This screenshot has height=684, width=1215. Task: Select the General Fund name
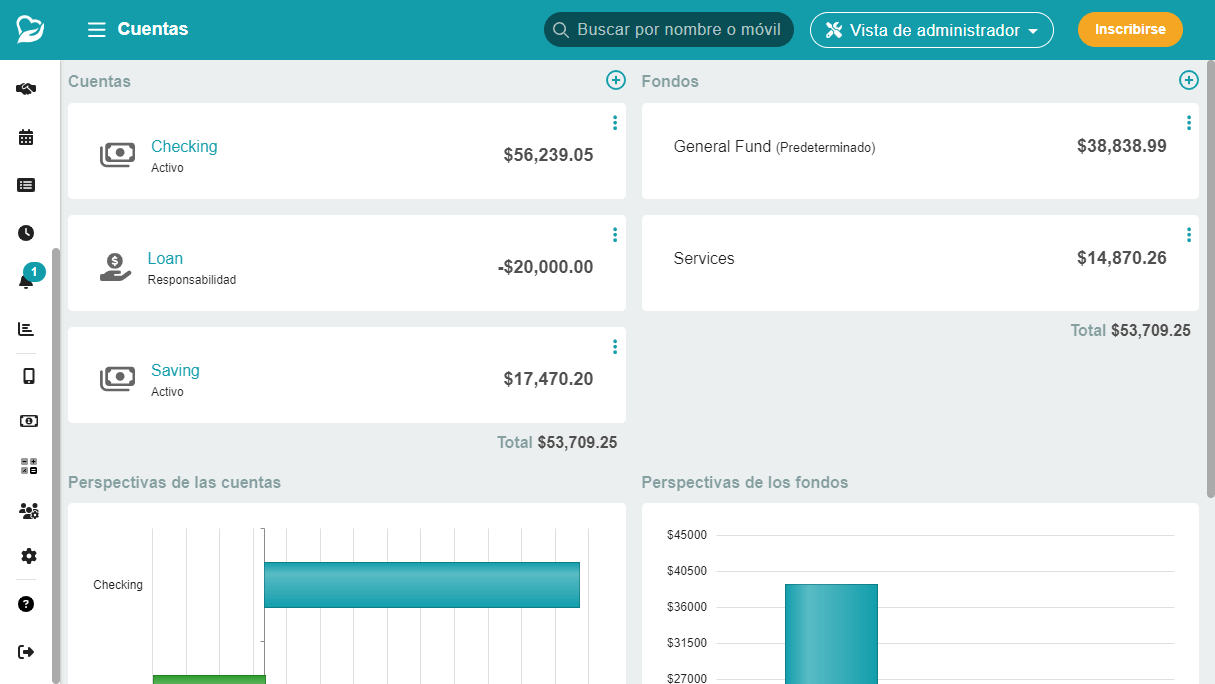pos(722,146)
